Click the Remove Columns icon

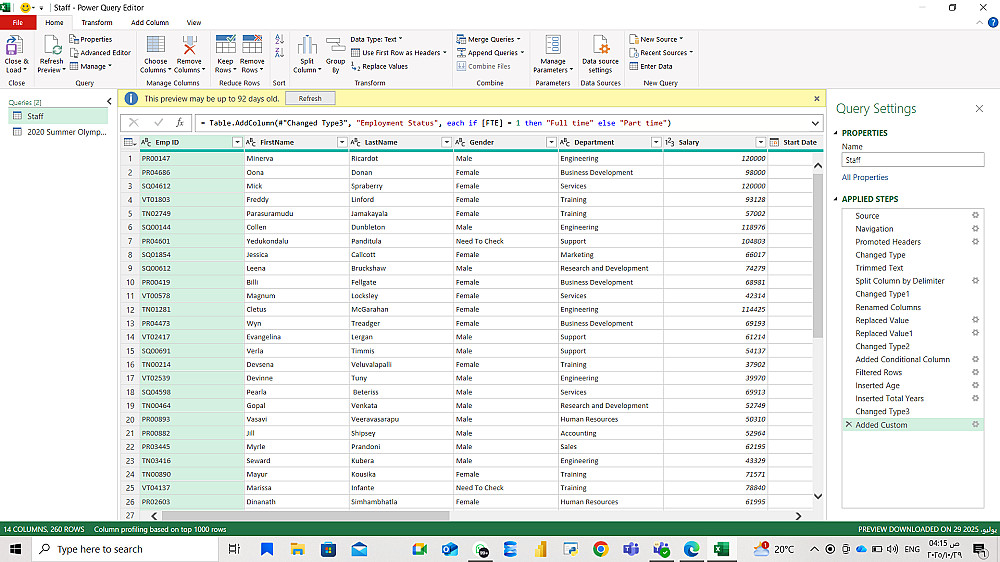coord(189,46)
